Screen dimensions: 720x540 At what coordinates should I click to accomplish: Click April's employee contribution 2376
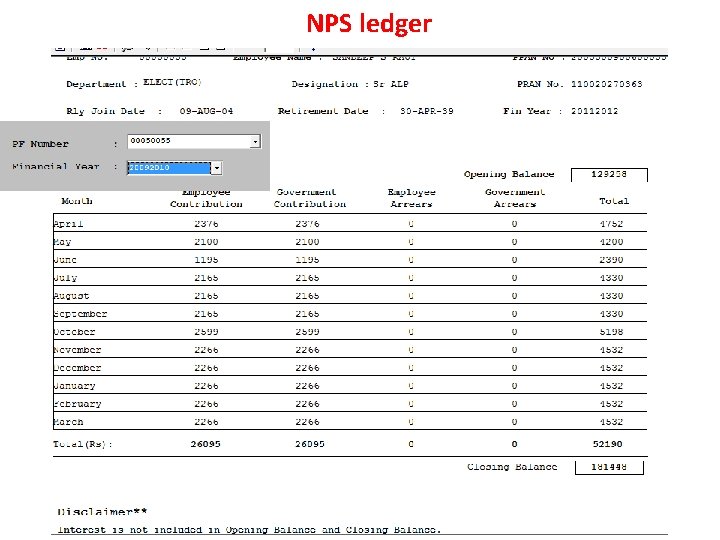pyautogui.click(x=206, y=224)
